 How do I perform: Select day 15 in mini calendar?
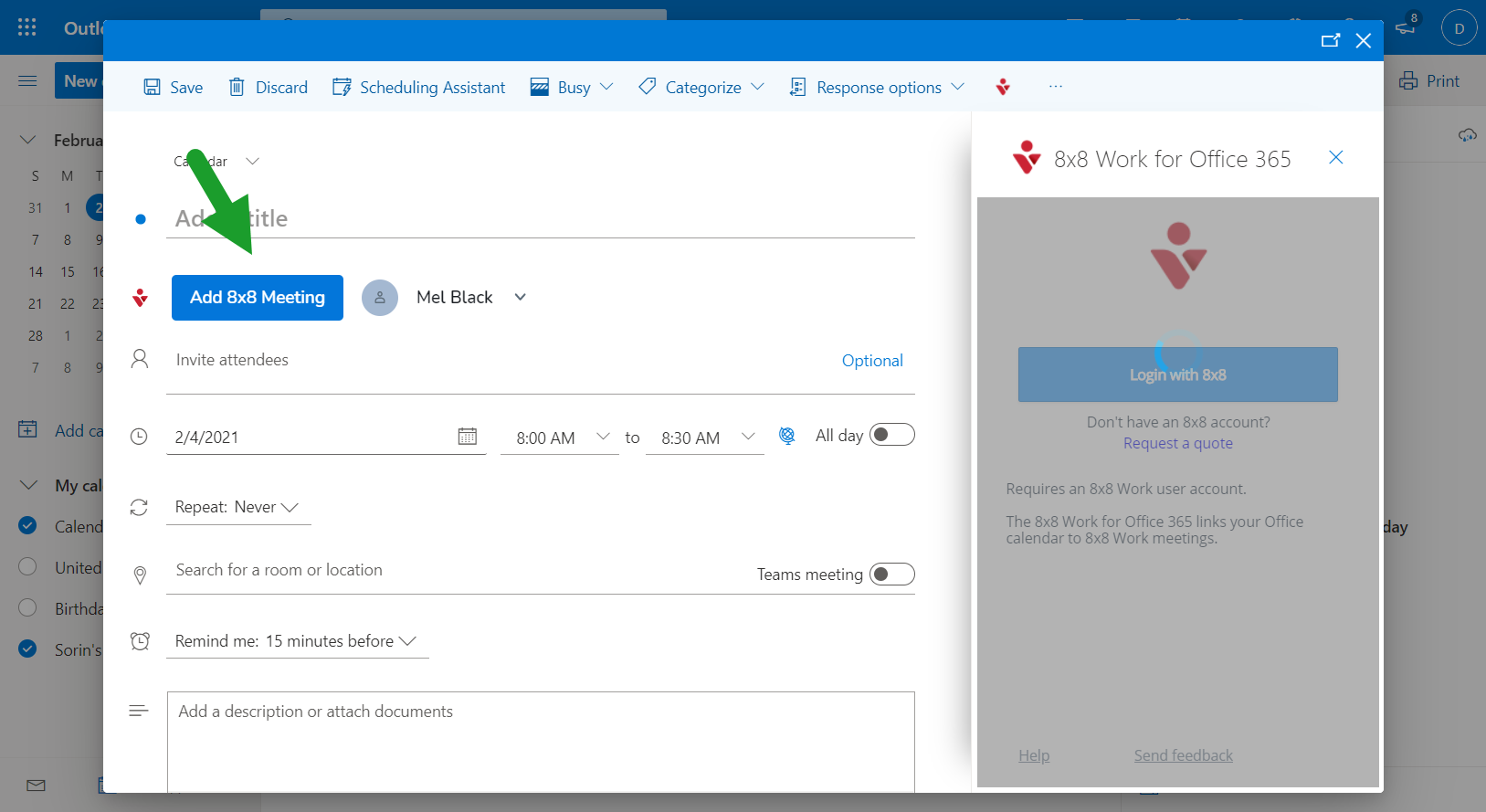click(68, 271)
